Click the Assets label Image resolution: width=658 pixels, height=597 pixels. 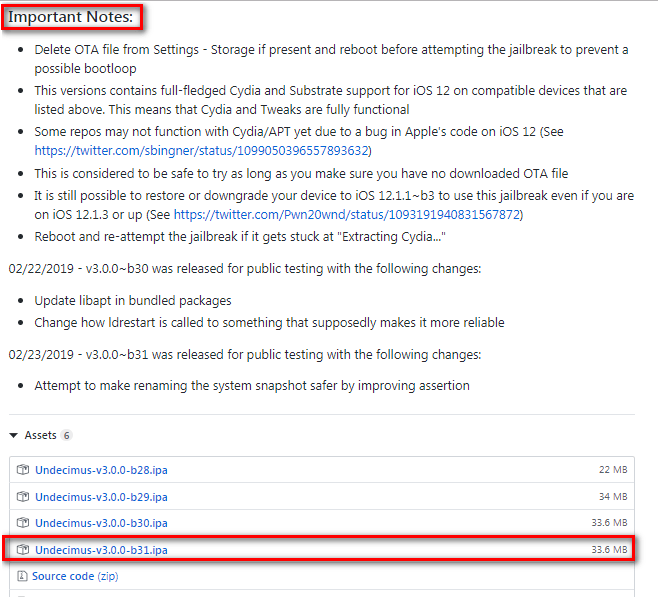pyautogui.click(x=40, y=435)
